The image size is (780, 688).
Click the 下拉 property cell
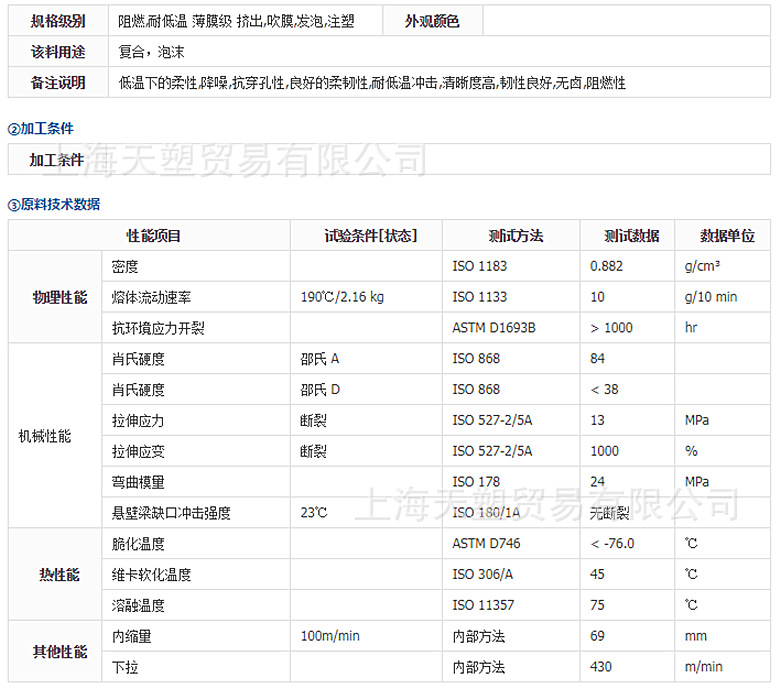pyautogui.click(x=196, y=668)
